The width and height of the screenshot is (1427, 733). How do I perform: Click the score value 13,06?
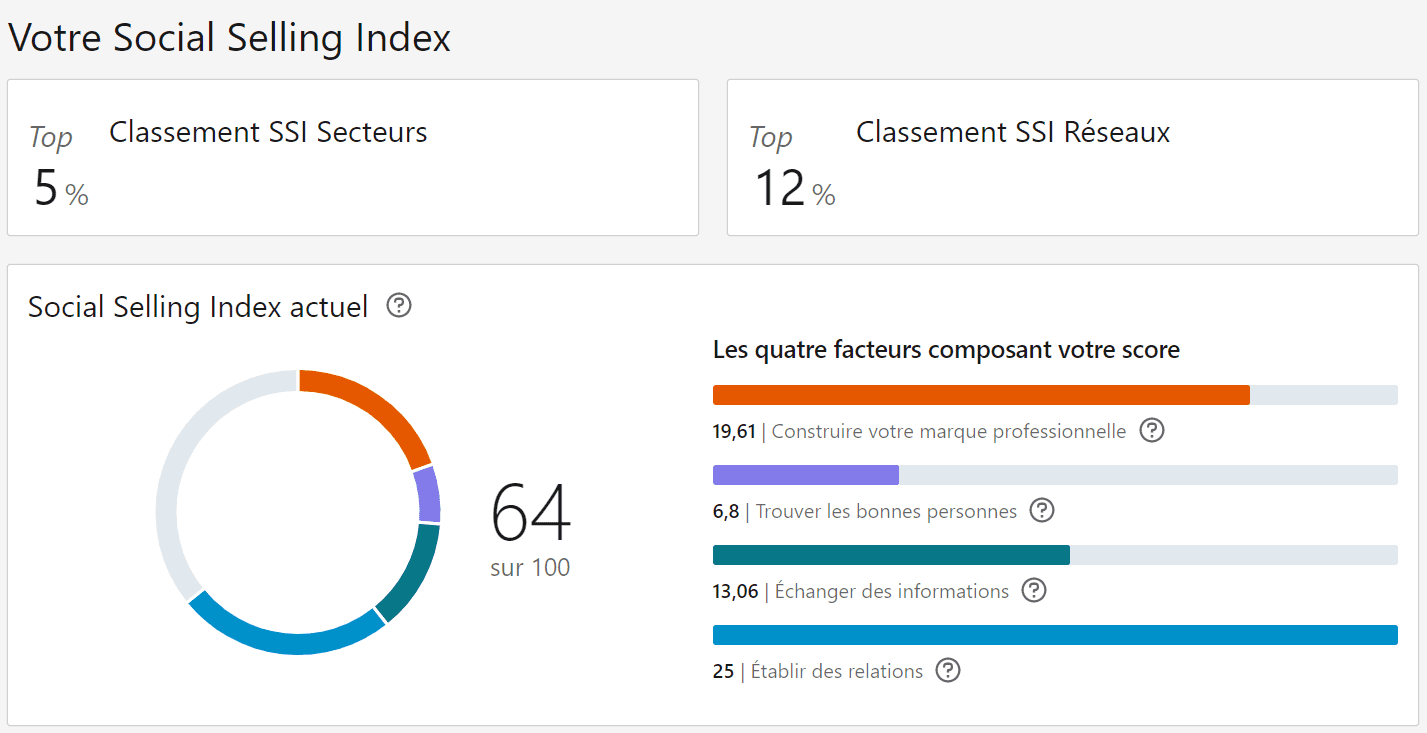tap(736, 592)
